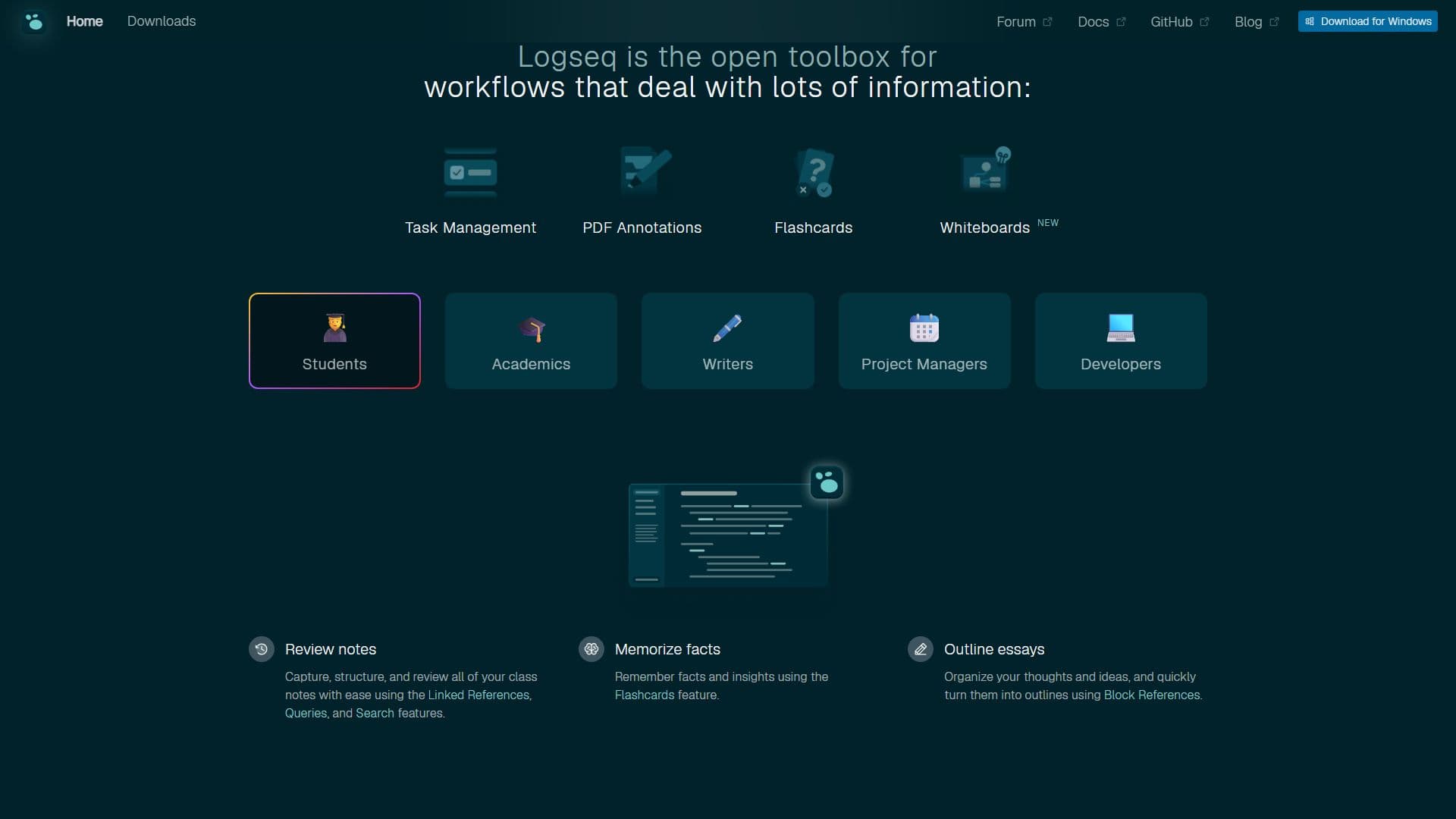1456x819 pixels.
Task: Click the external-link icon next to Forum
Action: click(x=1048, y=22)
